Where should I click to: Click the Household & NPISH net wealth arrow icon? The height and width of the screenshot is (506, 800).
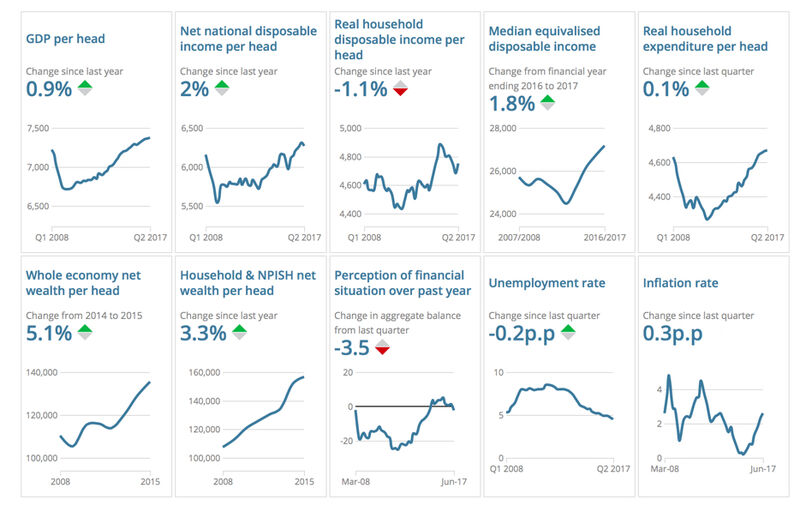click(239, 333)
